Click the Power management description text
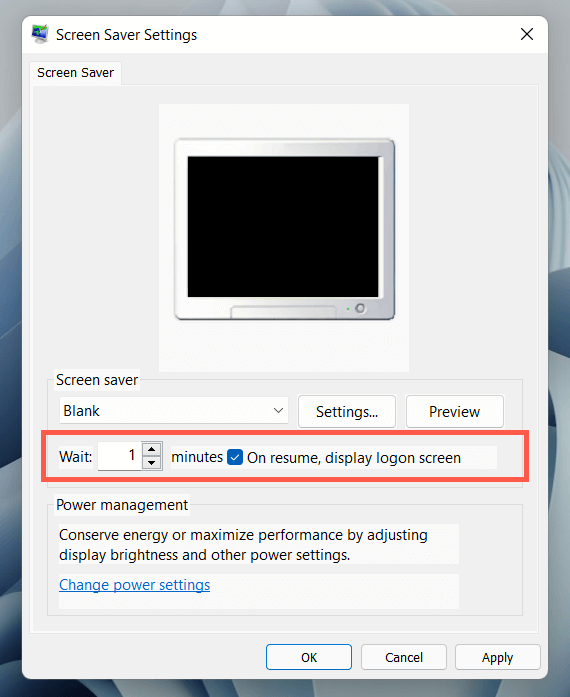The width and height of the screenshot is (570, 697). [243, 545]
